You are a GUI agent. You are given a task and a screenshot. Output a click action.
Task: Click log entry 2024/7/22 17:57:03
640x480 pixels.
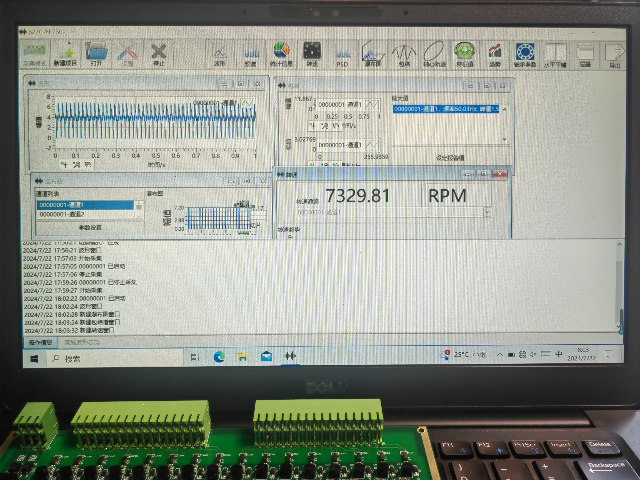point(63,258)
